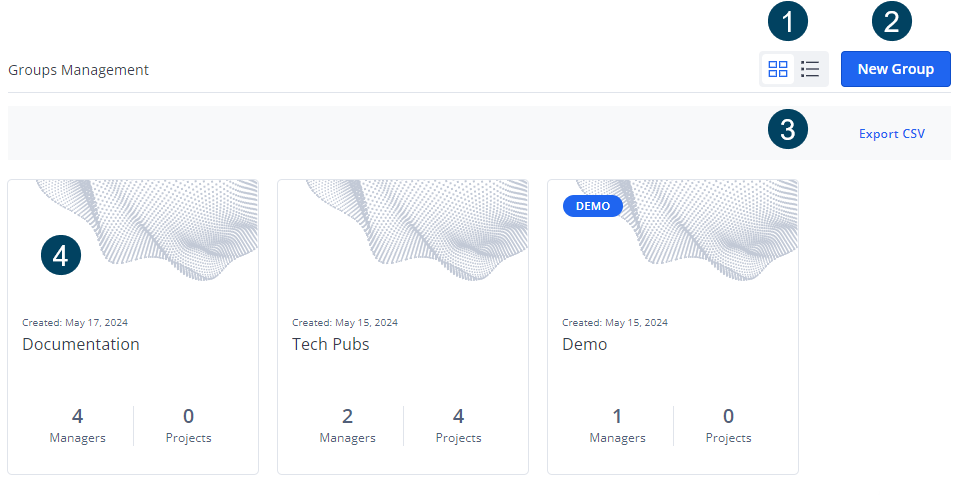Click the blue DEMO badge

click(x=593, y=206)
